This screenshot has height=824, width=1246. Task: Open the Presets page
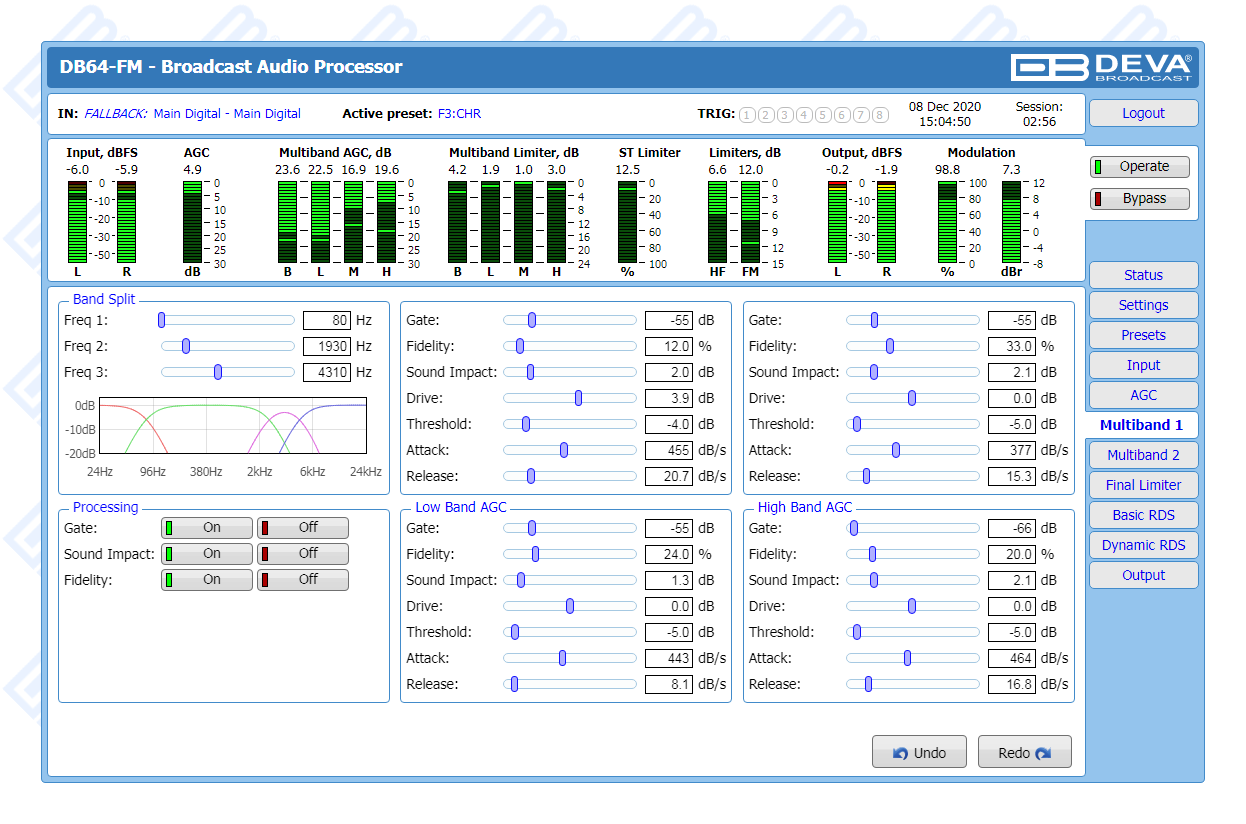[1143, 335]
